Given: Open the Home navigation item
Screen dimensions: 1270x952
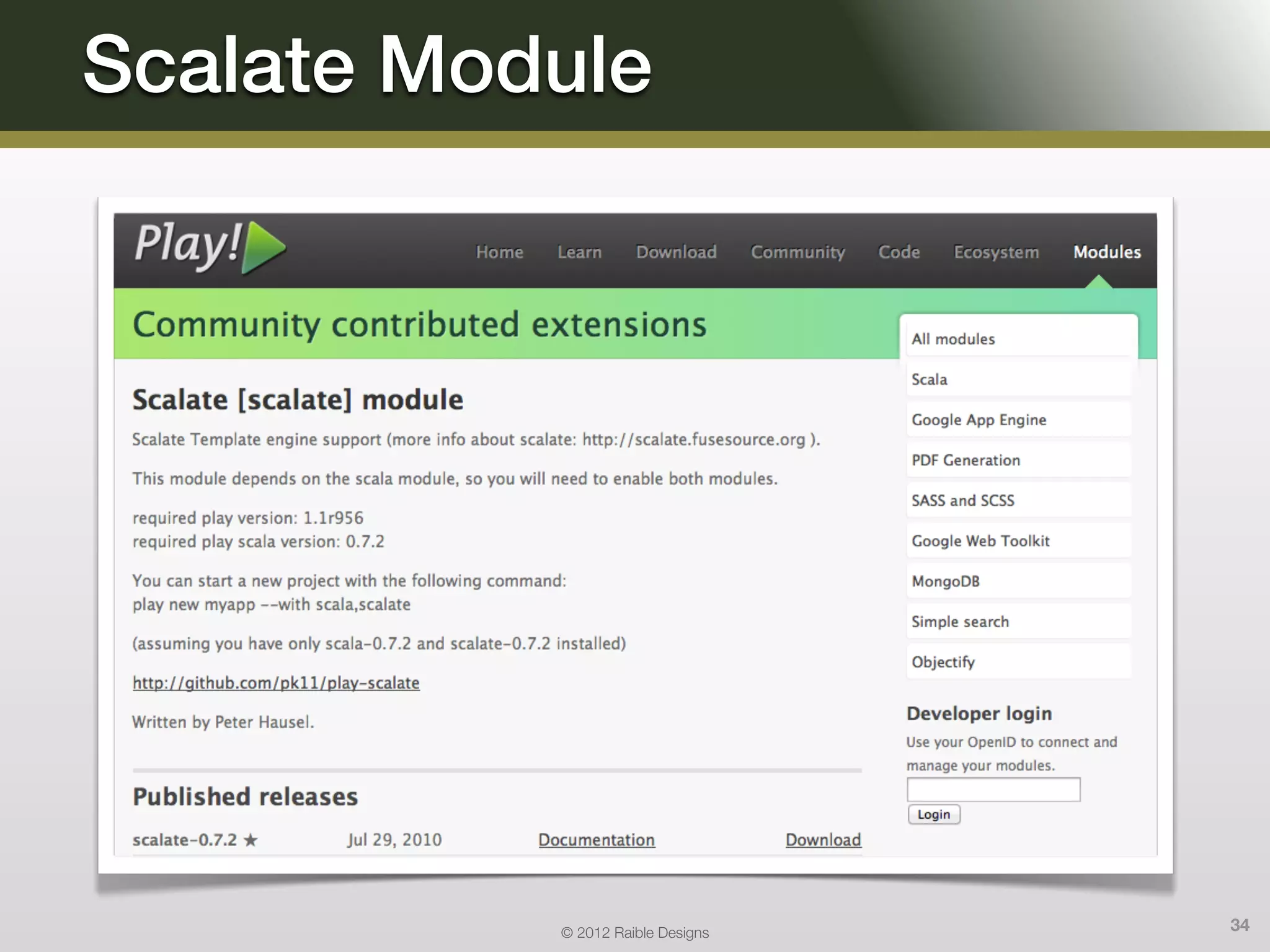Looking at the screenshot, I should [500, 252].
